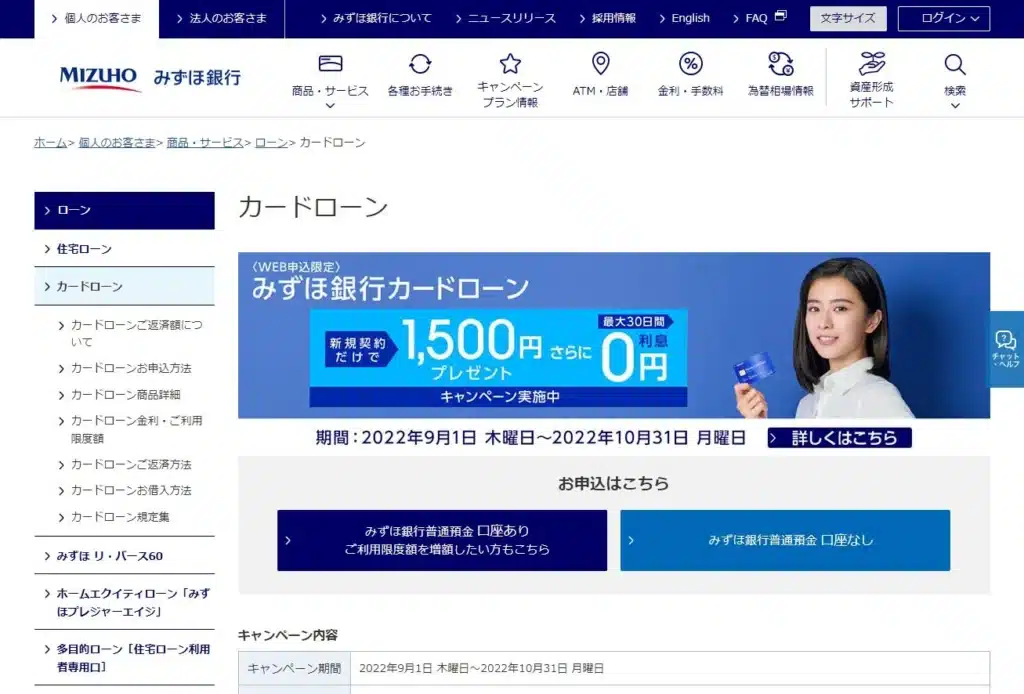This screenshot has width=1024, height=694.
Task: Select 住宅ローン in the sidebar
Action: point(124,249)
